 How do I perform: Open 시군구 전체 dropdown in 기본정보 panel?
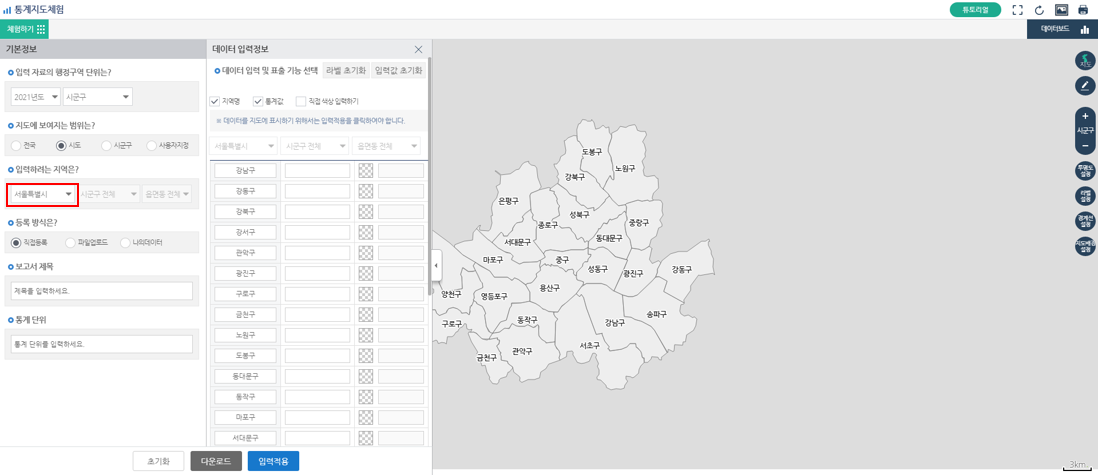109,194
